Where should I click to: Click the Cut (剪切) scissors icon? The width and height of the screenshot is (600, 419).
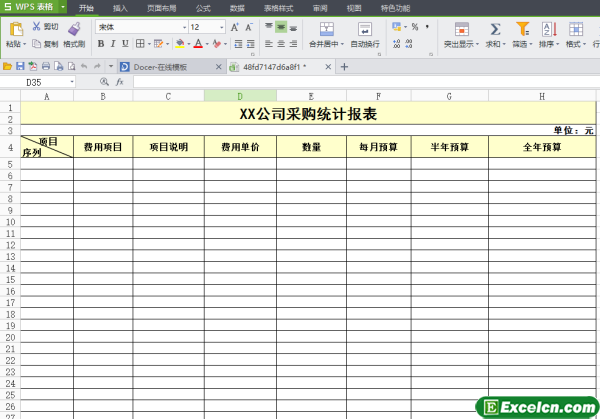tap(37, 26)
